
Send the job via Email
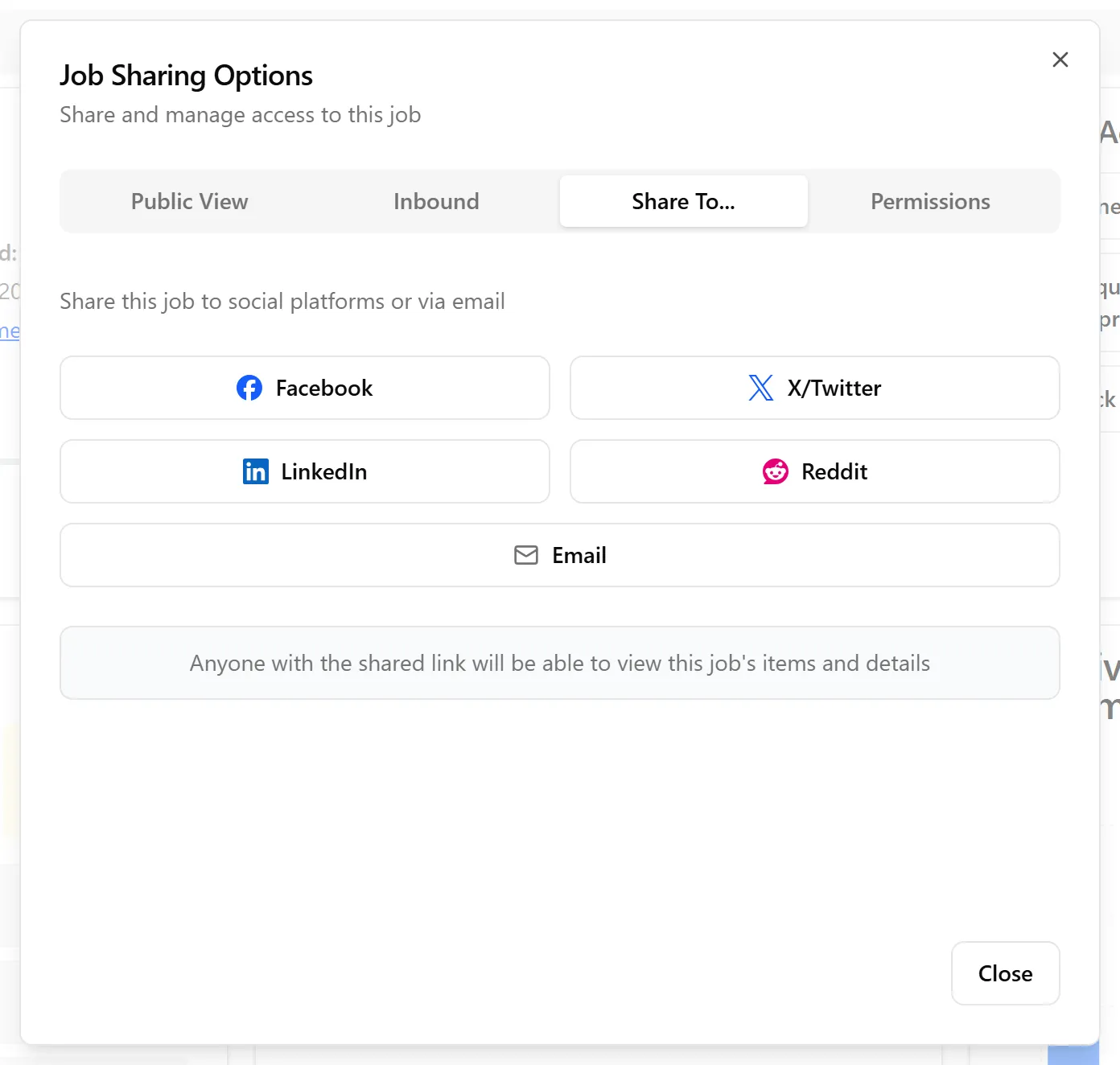560,555
